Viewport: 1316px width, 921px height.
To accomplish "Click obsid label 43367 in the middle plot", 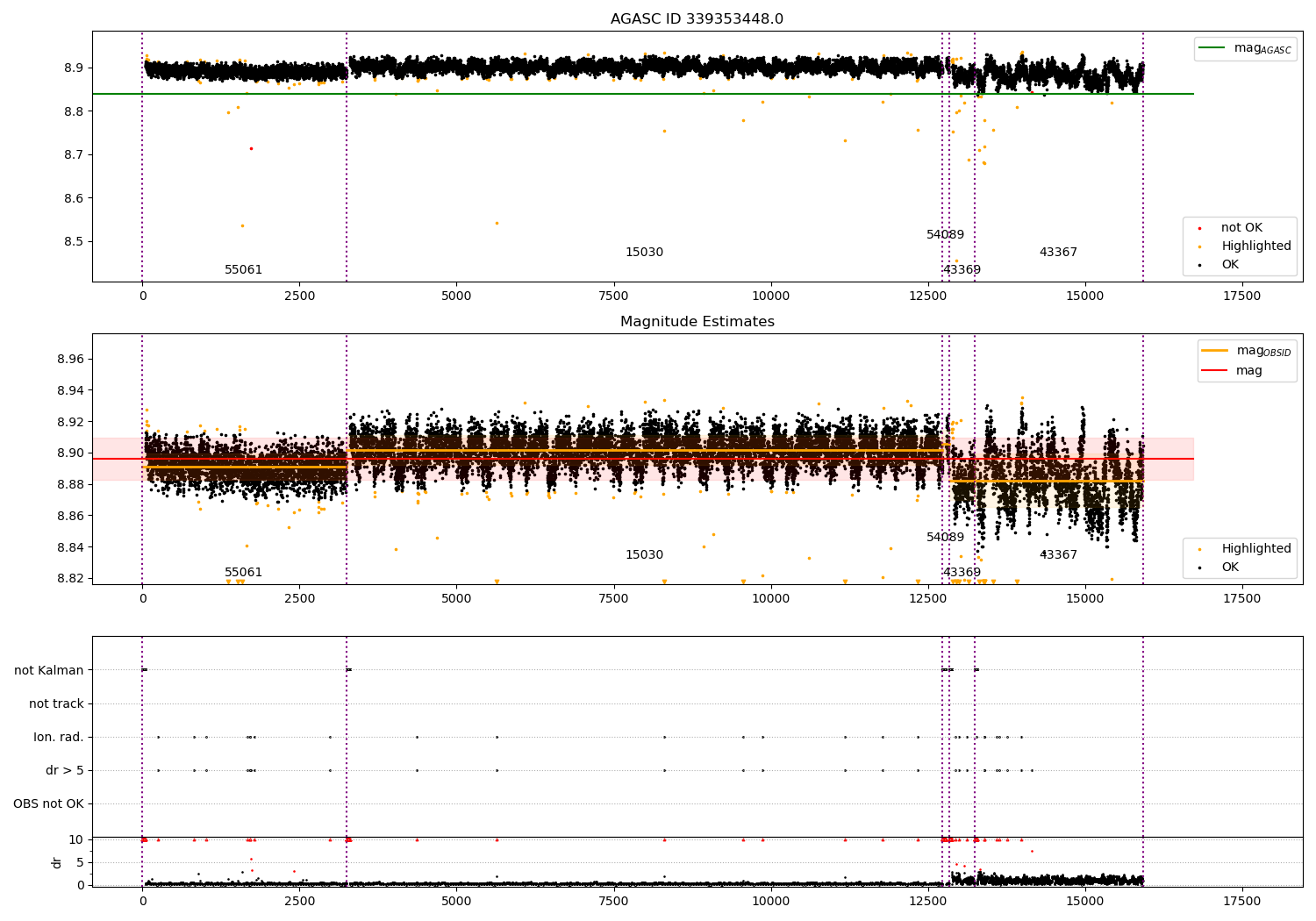I will [1058, 555].
